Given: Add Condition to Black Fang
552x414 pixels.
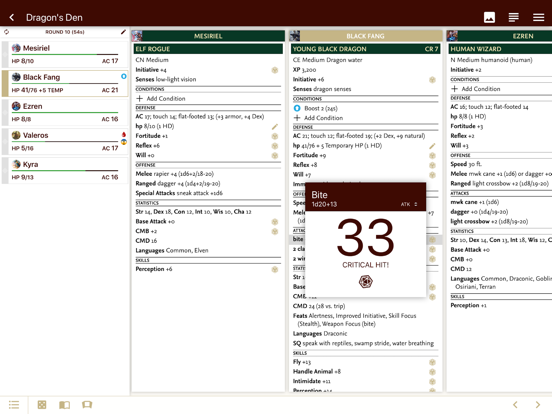Looking at the screenshot, I should click(x=319, y=118).
